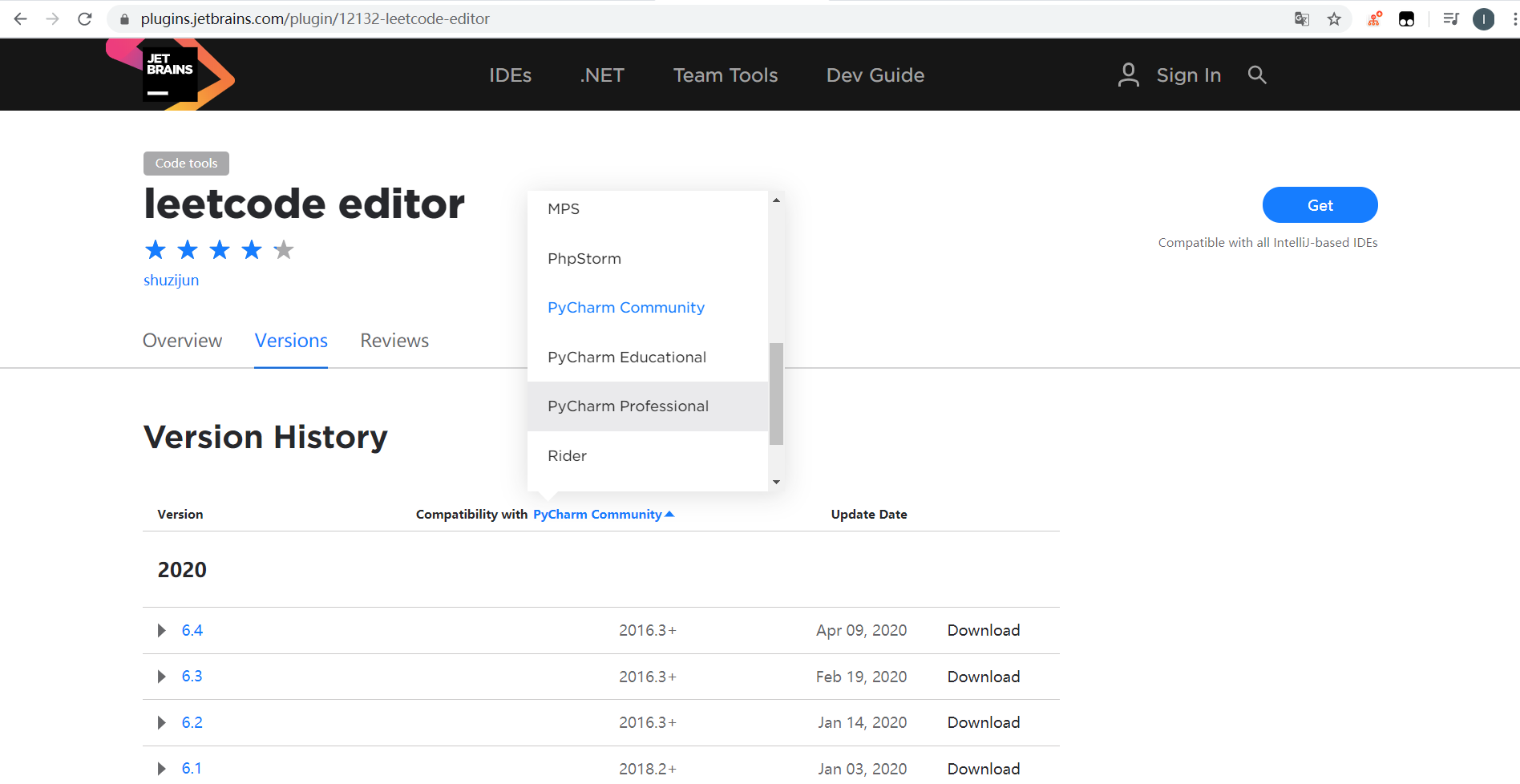Reload the page
1520x784 pixels.
click(85, 19)
